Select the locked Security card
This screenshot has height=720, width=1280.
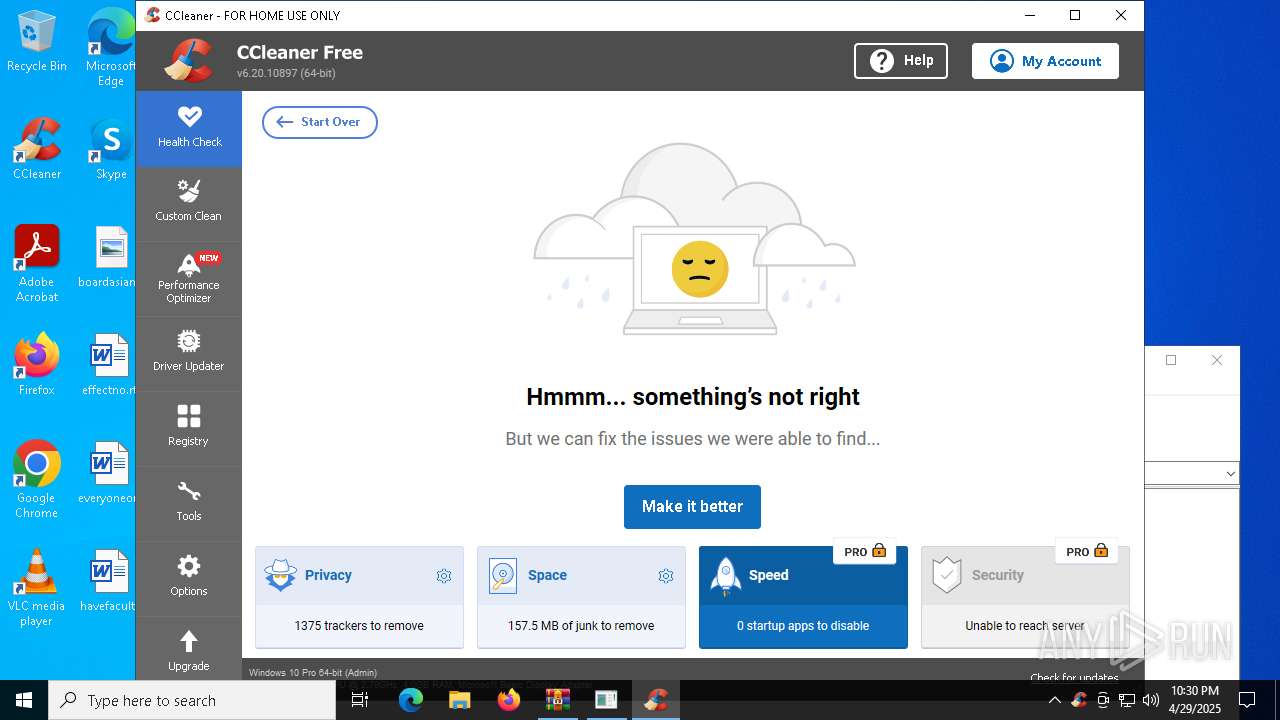[x=1025, y=597]
